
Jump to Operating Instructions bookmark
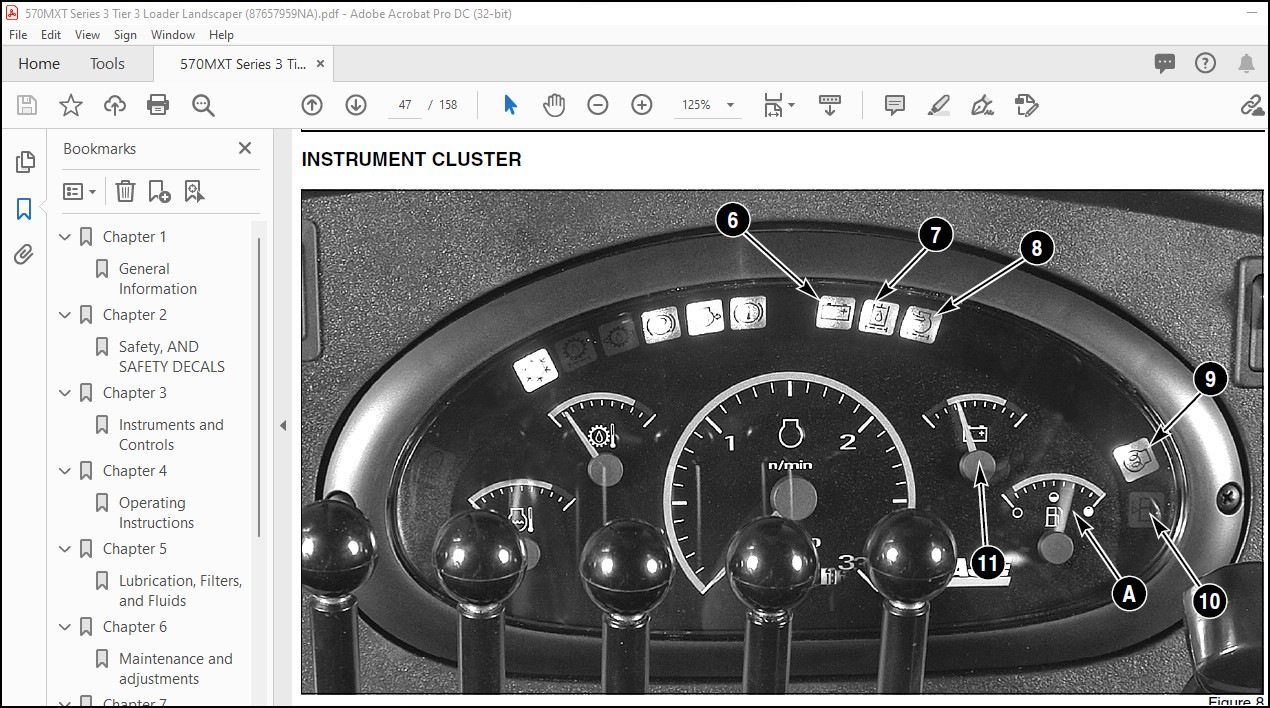pyautogui.click(x=156, y=513)
